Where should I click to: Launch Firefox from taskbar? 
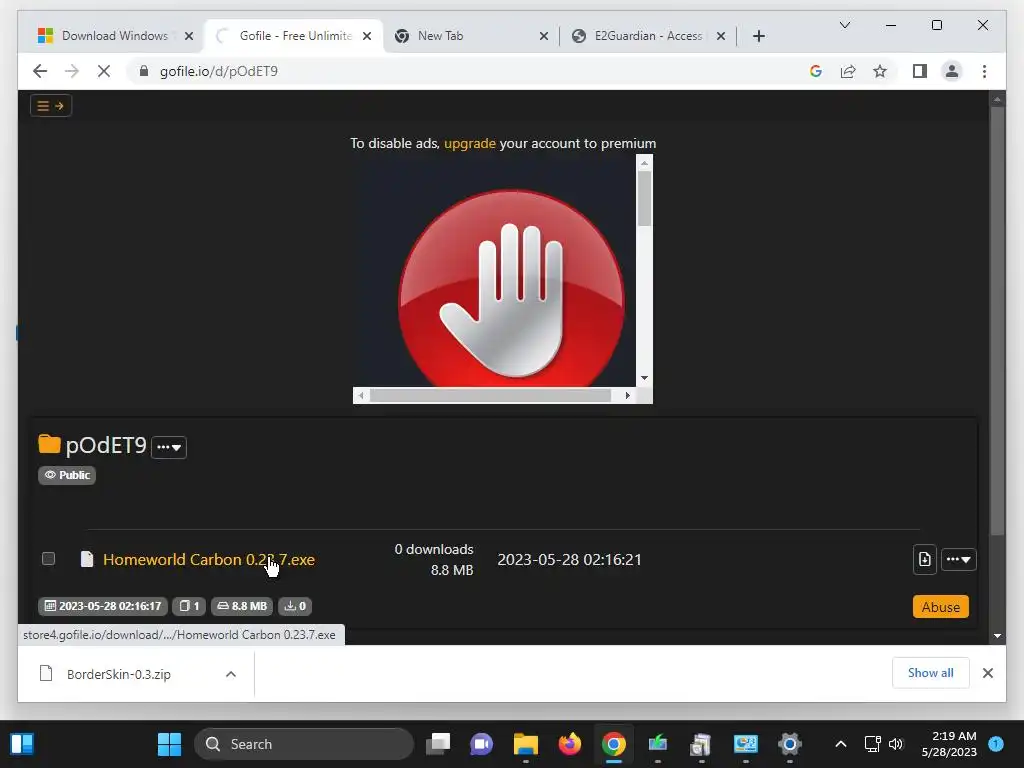[x=569, y=744]
